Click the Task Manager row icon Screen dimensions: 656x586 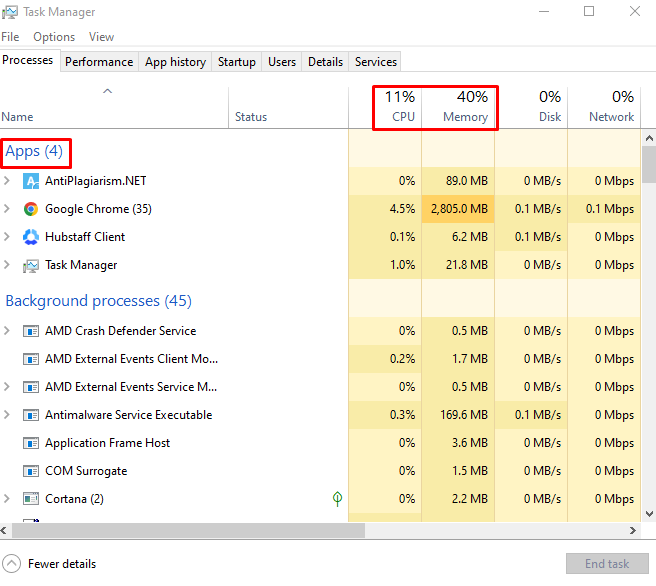click(x=31, y=265)
